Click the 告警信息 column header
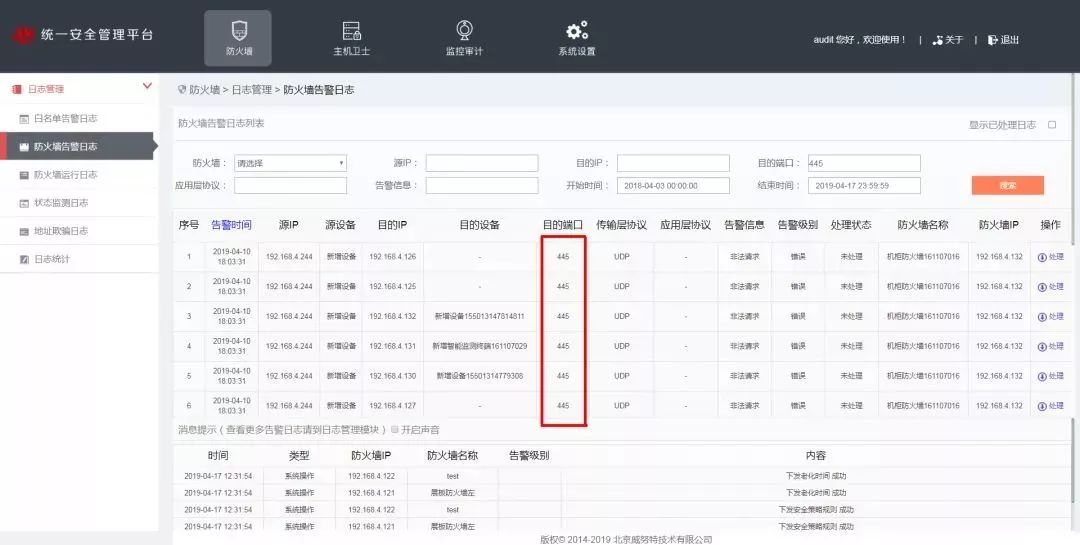 (744, 225)
